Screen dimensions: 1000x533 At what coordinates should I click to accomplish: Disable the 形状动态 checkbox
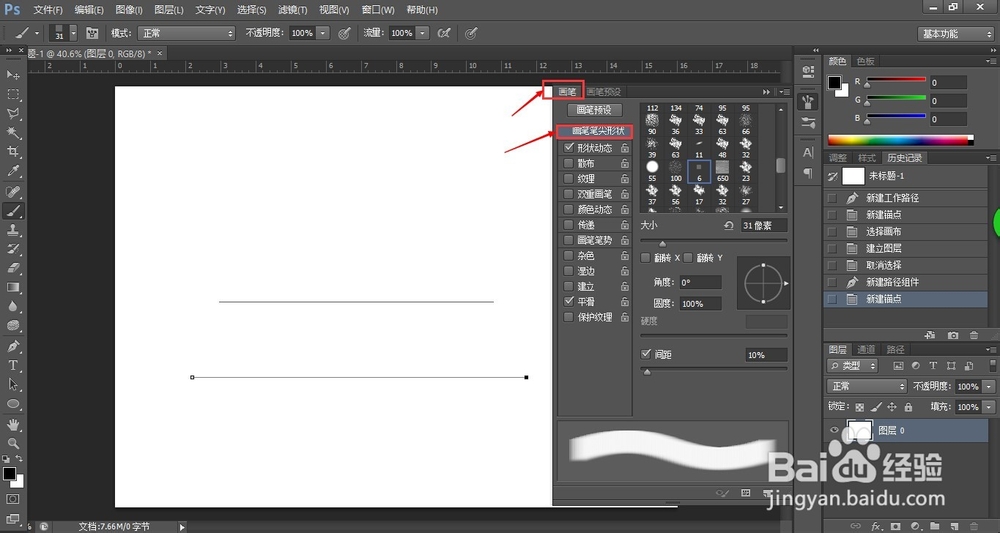click(568, 147)
